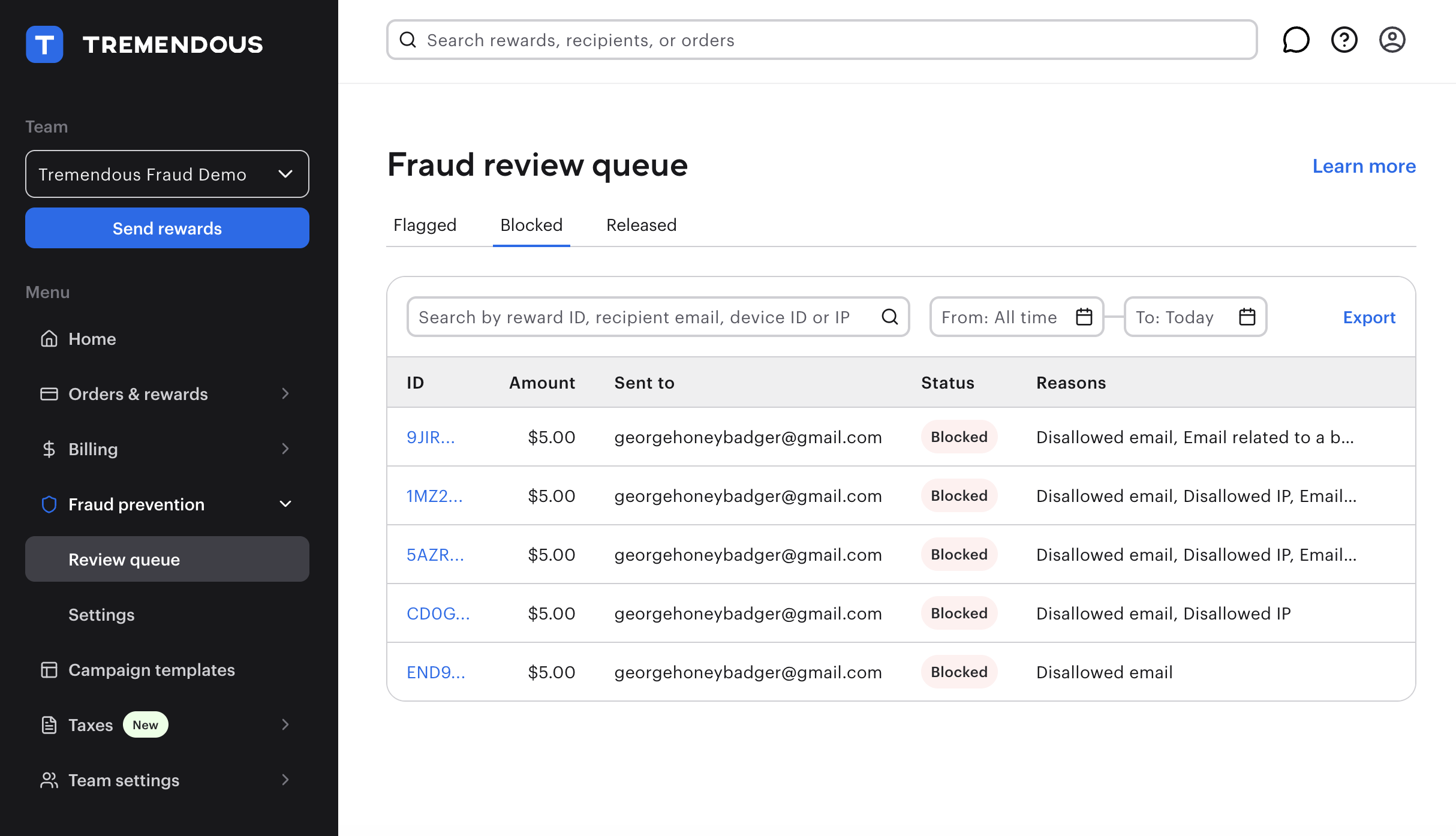The width and height of the screenshot is (1456, 836).
Task: Click the magnifier icon in reward search
Action: (890, 317)
